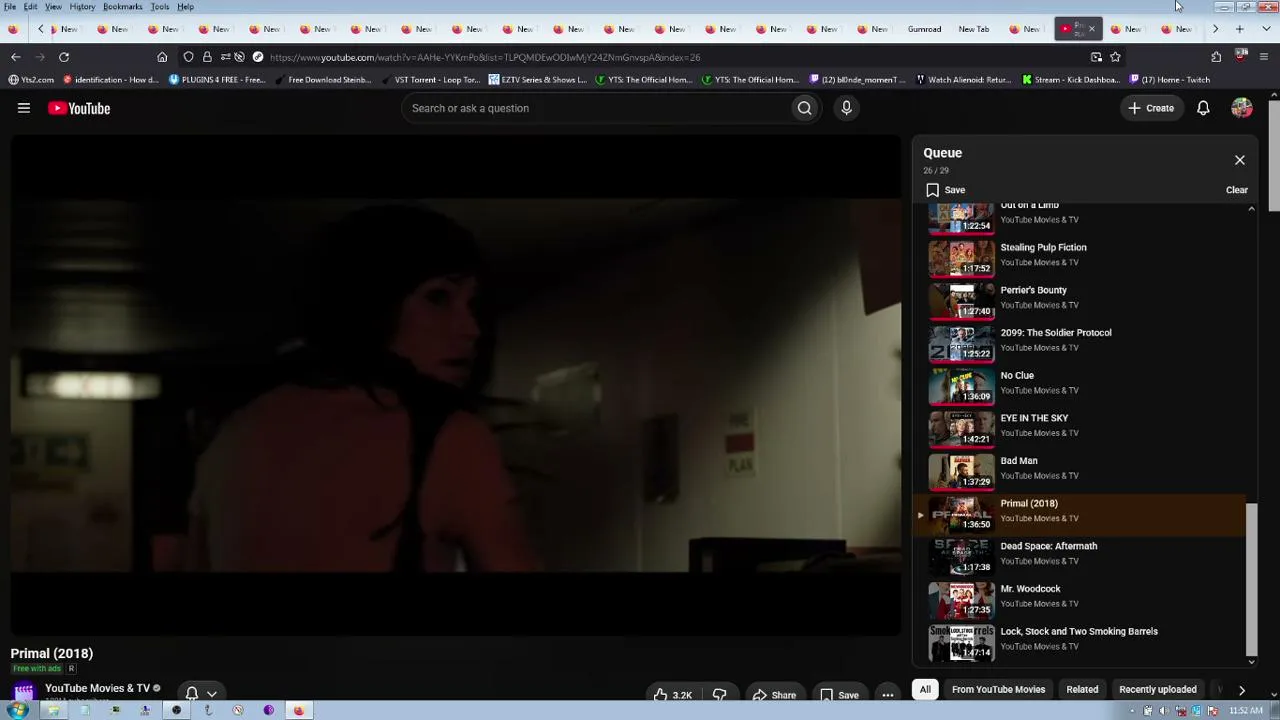Open Stream - Kick Dashboard bookmark
1280x720 pixels.
coord(1070,80)
